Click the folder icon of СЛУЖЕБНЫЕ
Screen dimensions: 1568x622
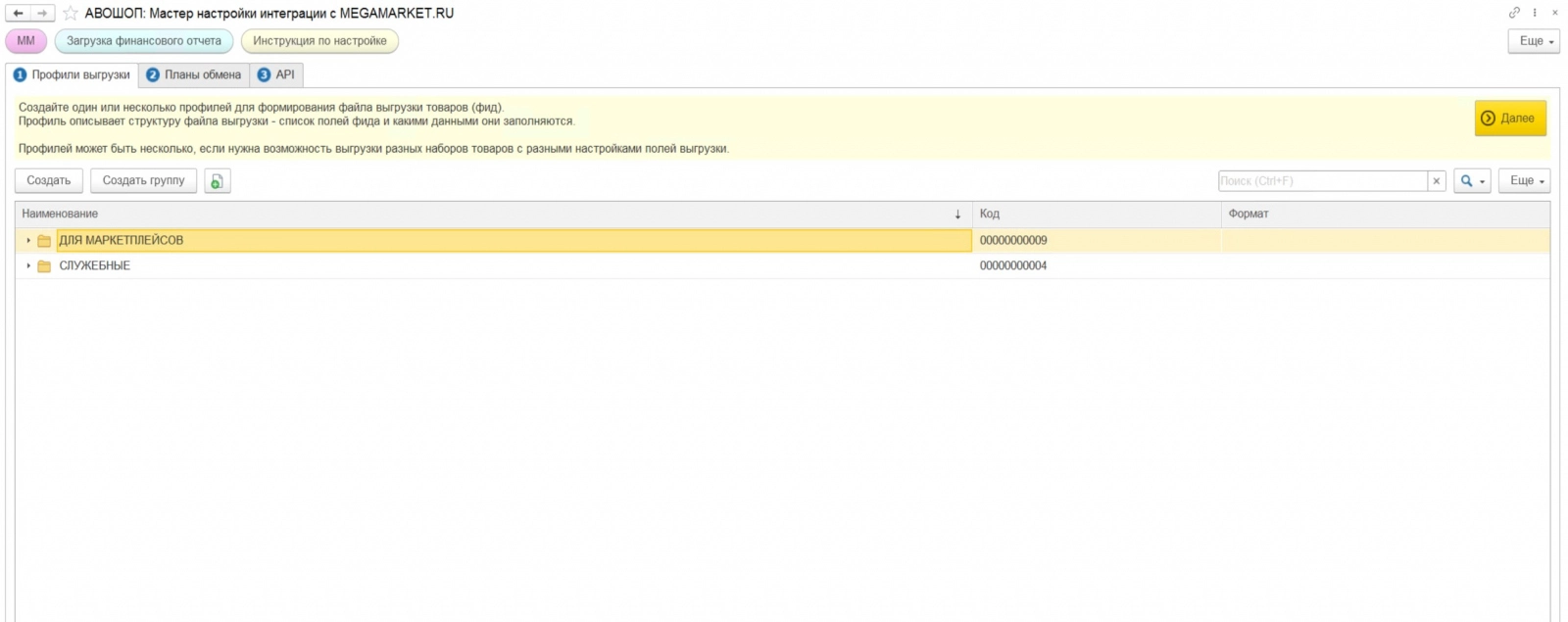pyautogui.click(x=44, y=266)
